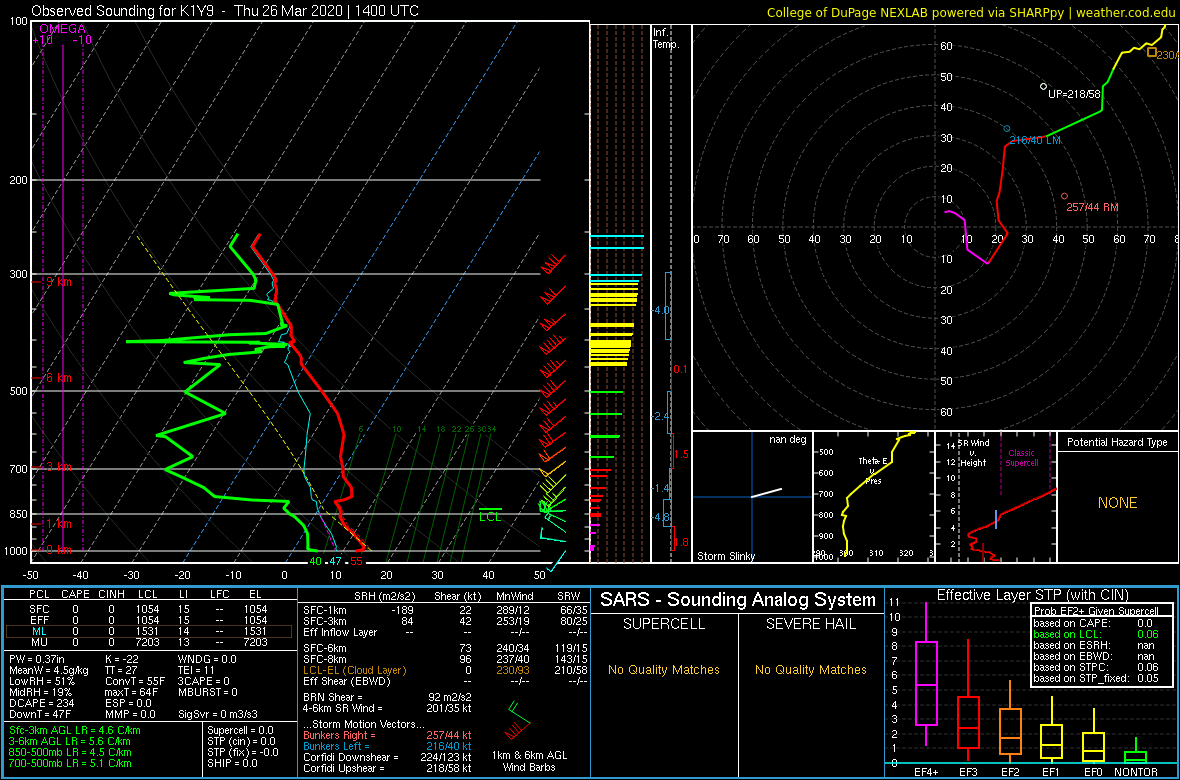Click the orange square marker at the hodograph top
This screenshot has width=1180, height=780.
click(x=1151, y=52)
